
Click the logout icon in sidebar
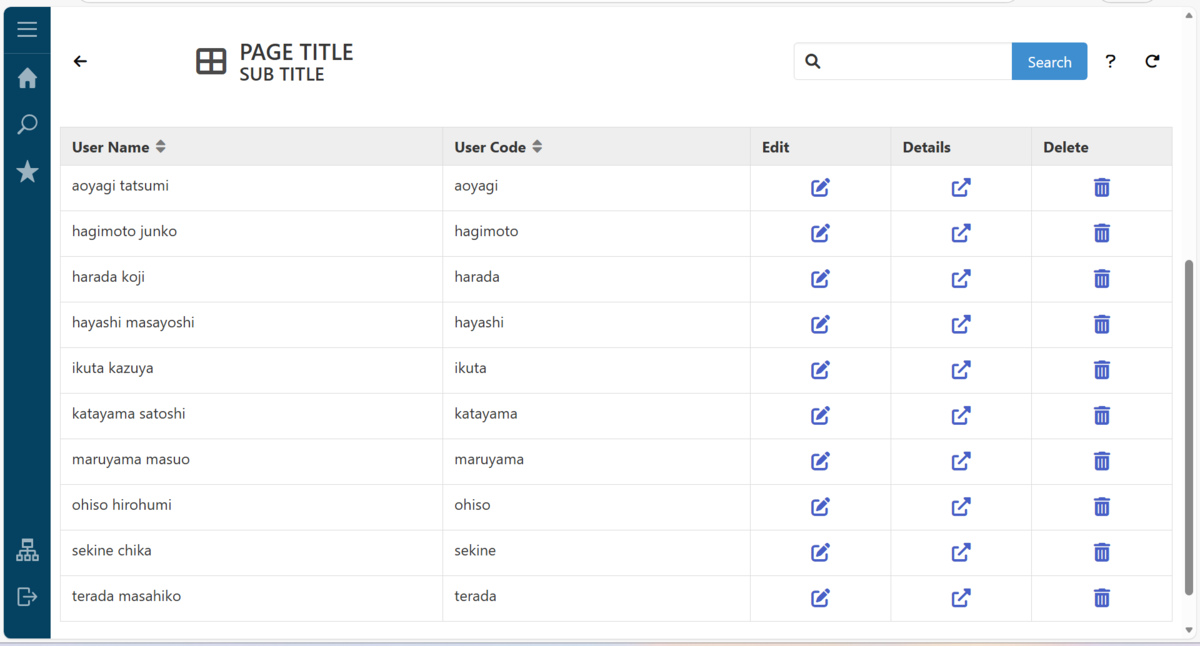click(27, 597)
